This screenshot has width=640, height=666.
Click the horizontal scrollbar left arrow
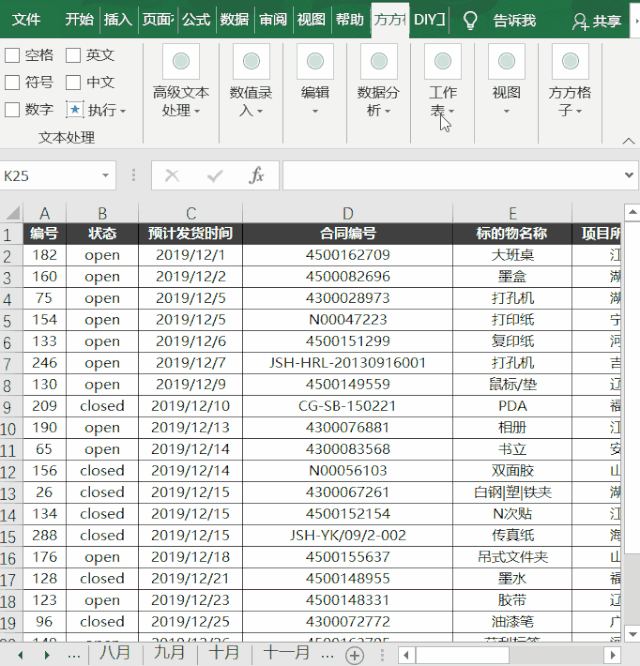pos(406,655)
